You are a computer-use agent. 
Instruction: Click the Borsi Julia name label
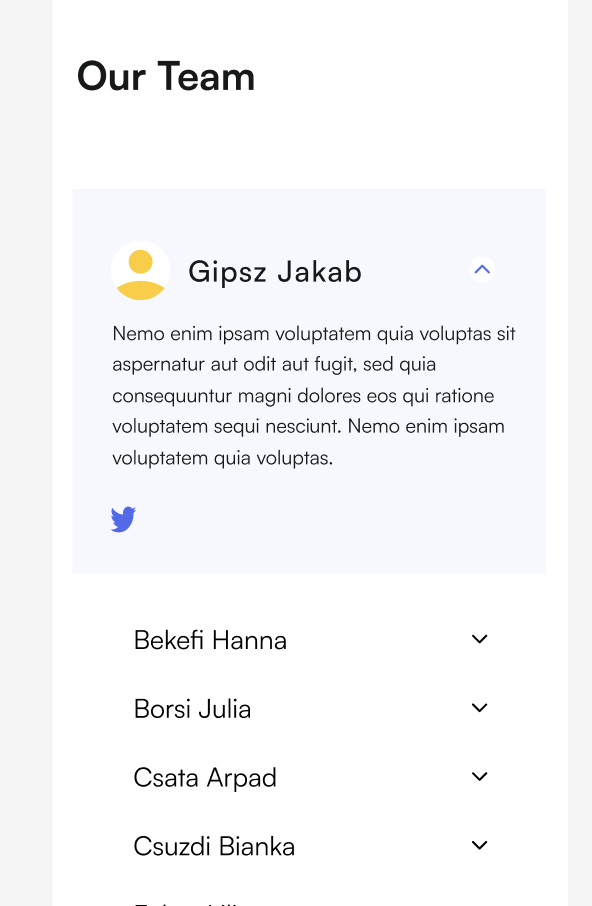point(192,708)
